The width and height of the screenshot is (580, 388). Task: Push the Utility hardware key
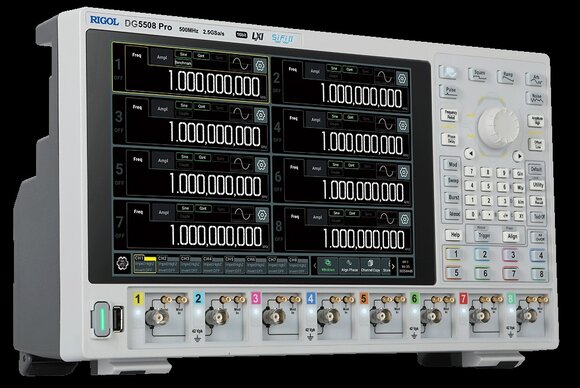coord(537,185)
